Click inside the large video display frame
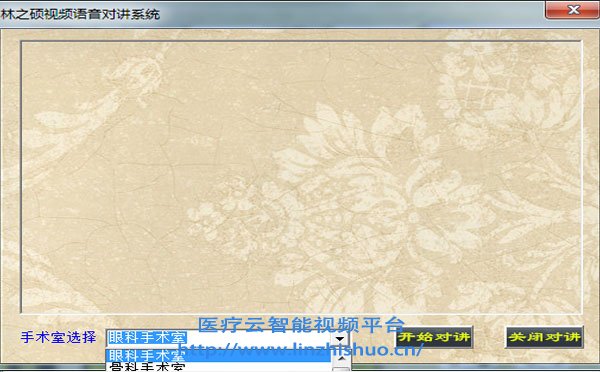Screen dimensions: 600x372 tap(302, 177)
